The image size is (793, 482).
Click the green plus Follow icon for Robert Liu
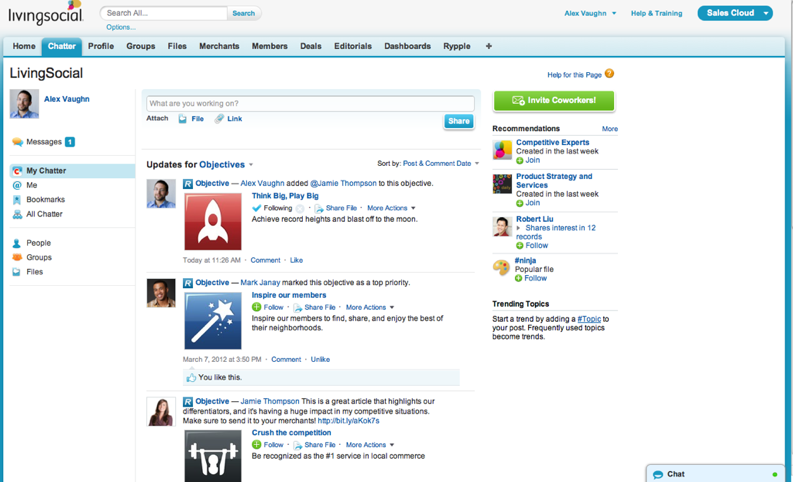click(x=520, y=245)
